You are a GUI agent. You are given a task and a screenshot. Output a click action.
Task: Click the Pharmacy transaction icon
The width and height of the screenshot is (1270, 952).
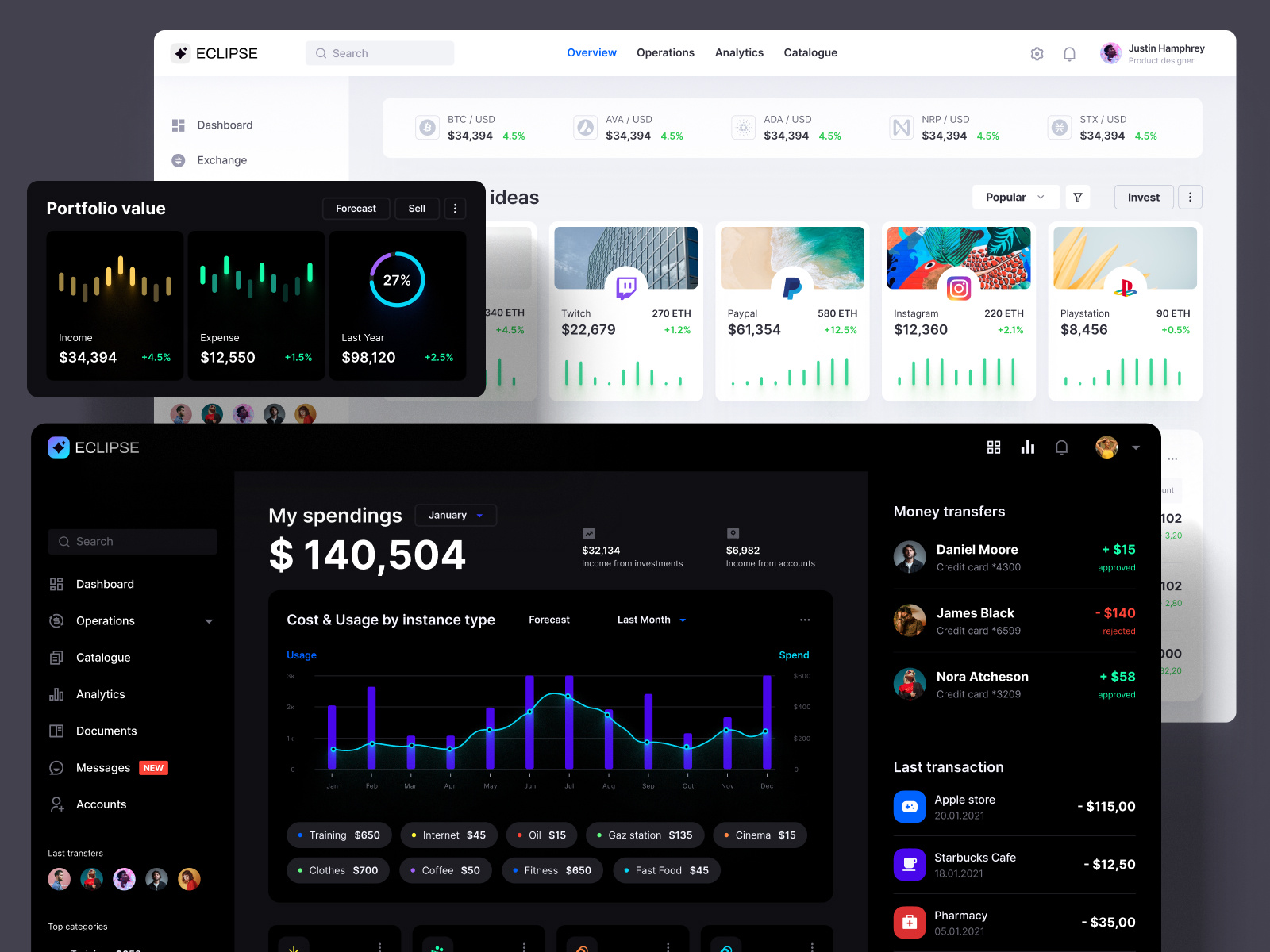click(x=910, y=923)
